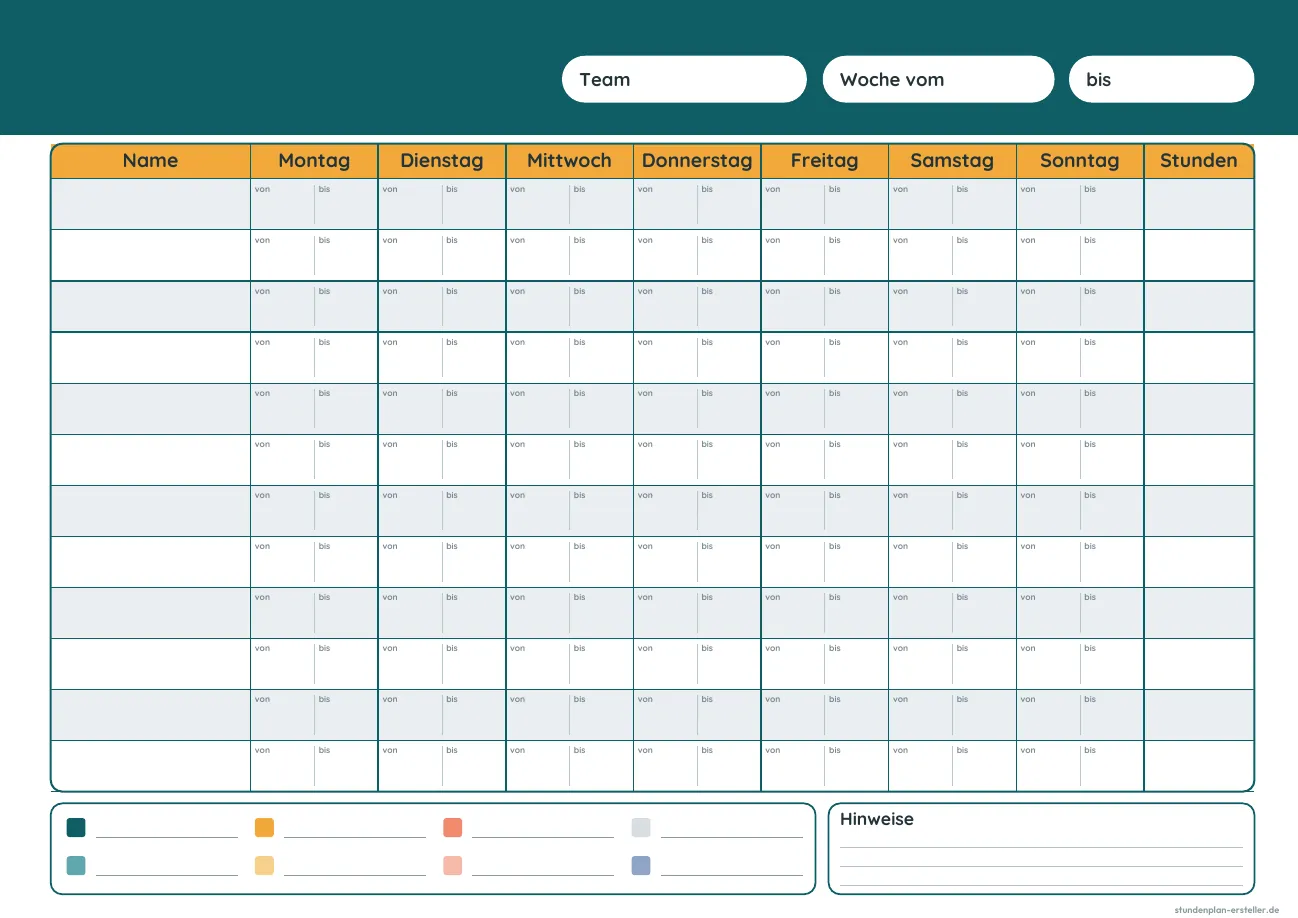Viewport: 1298px width, 918px height.
Task: Click last row Stunden cell
Action: pos(1199,766)
